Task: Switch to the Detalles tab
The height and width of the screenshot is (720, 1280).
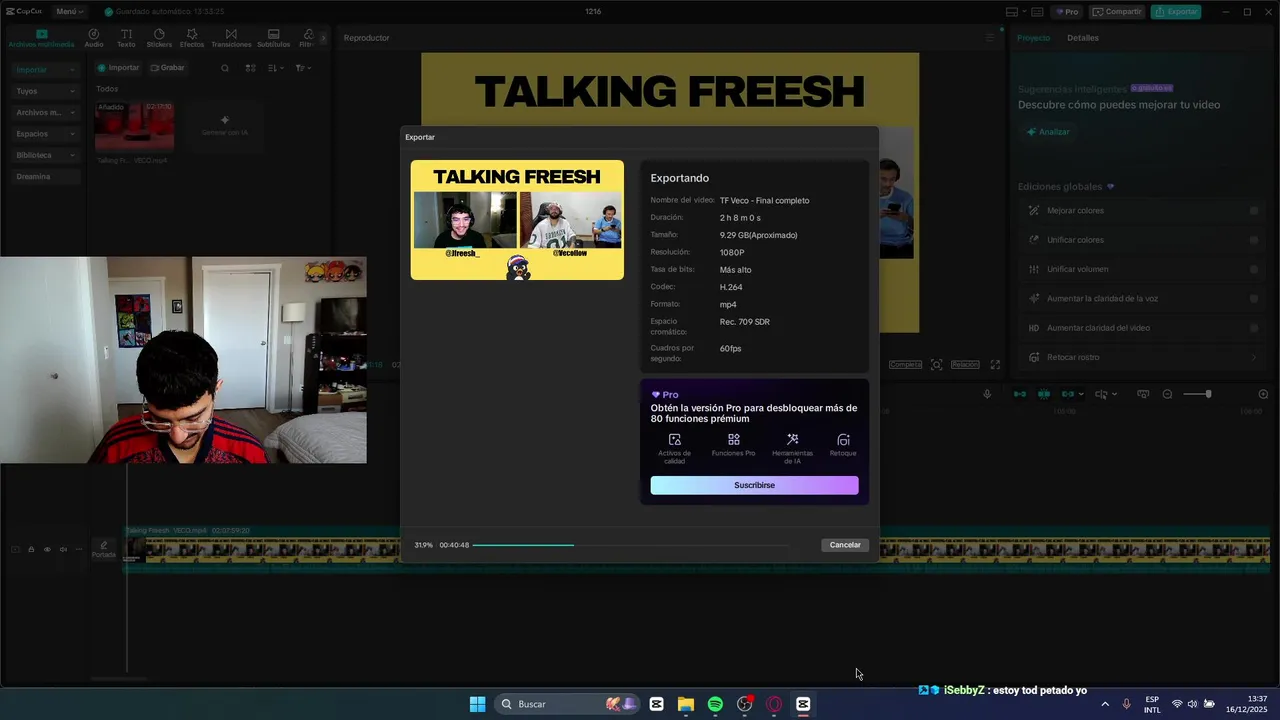Action: (x=1082, y=38)
